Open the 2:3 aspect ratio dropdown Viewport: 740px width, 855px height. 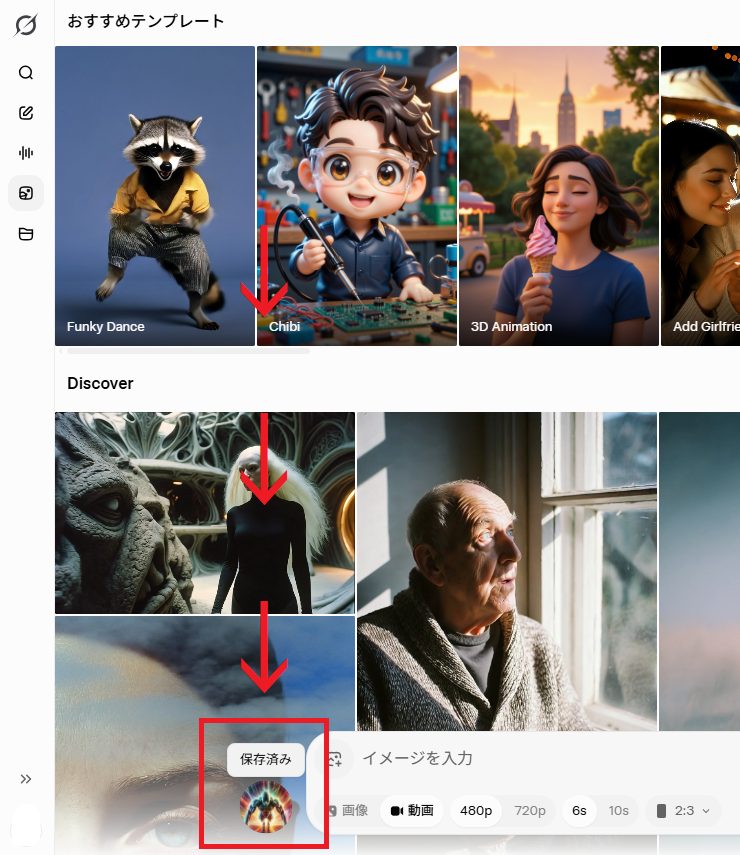(x=683, y=811)
